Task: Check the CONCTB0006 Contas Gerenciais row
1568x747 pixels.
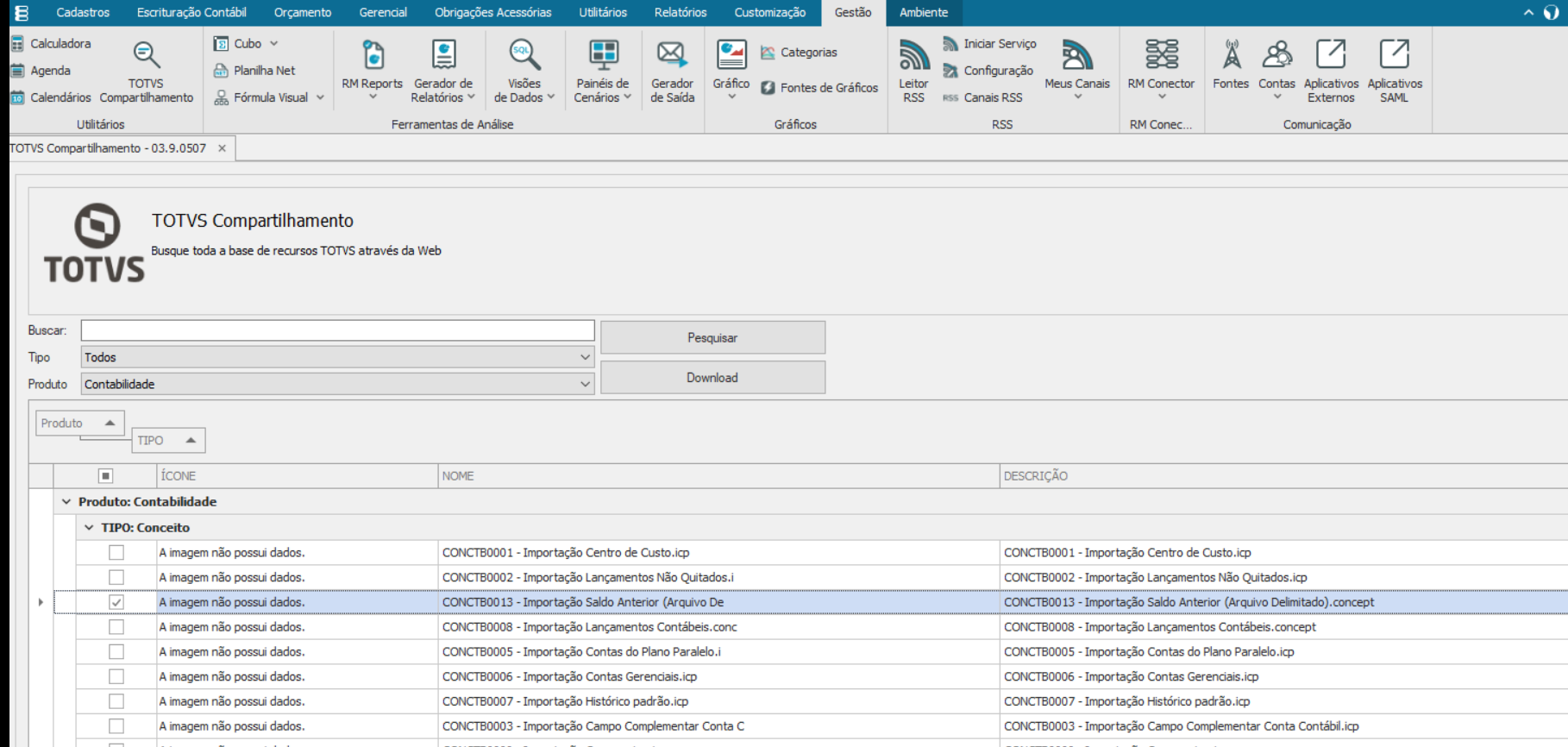Action: coord(116,677)
